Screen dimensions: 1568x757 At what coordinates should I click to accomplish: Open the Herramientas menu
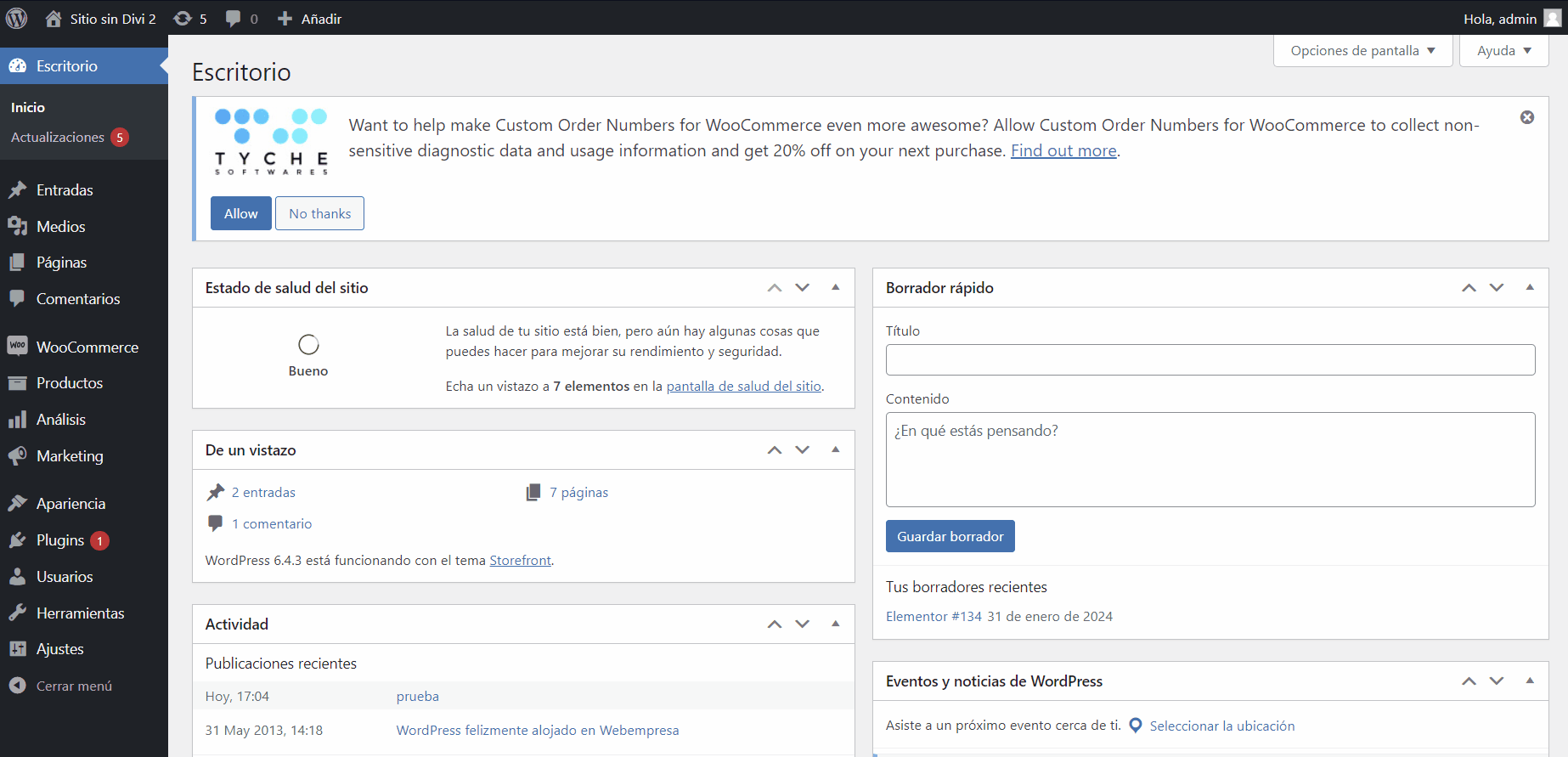[80, 613]
